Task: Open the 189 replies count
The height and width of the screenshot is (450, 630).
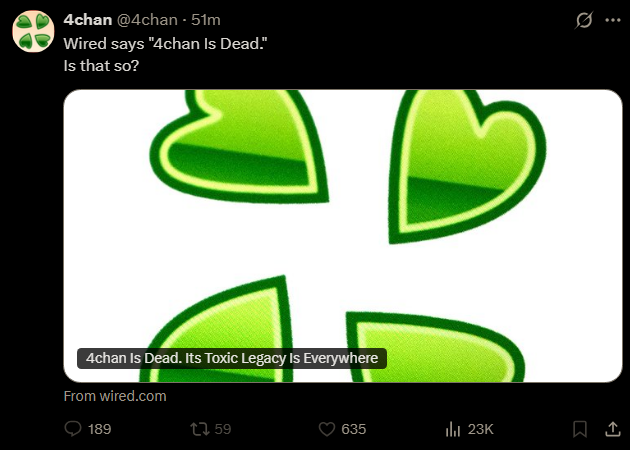Action: tap(100, 429)
